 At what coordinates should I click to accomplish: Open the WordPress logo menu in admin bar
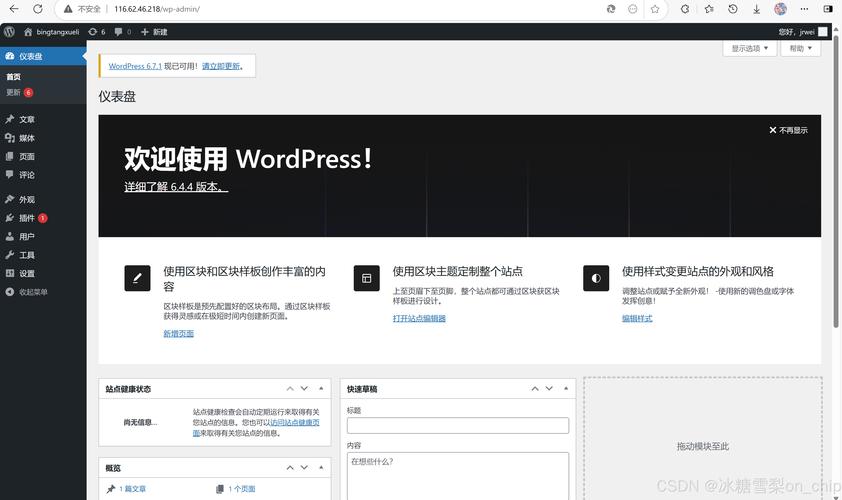pos(9,32)
